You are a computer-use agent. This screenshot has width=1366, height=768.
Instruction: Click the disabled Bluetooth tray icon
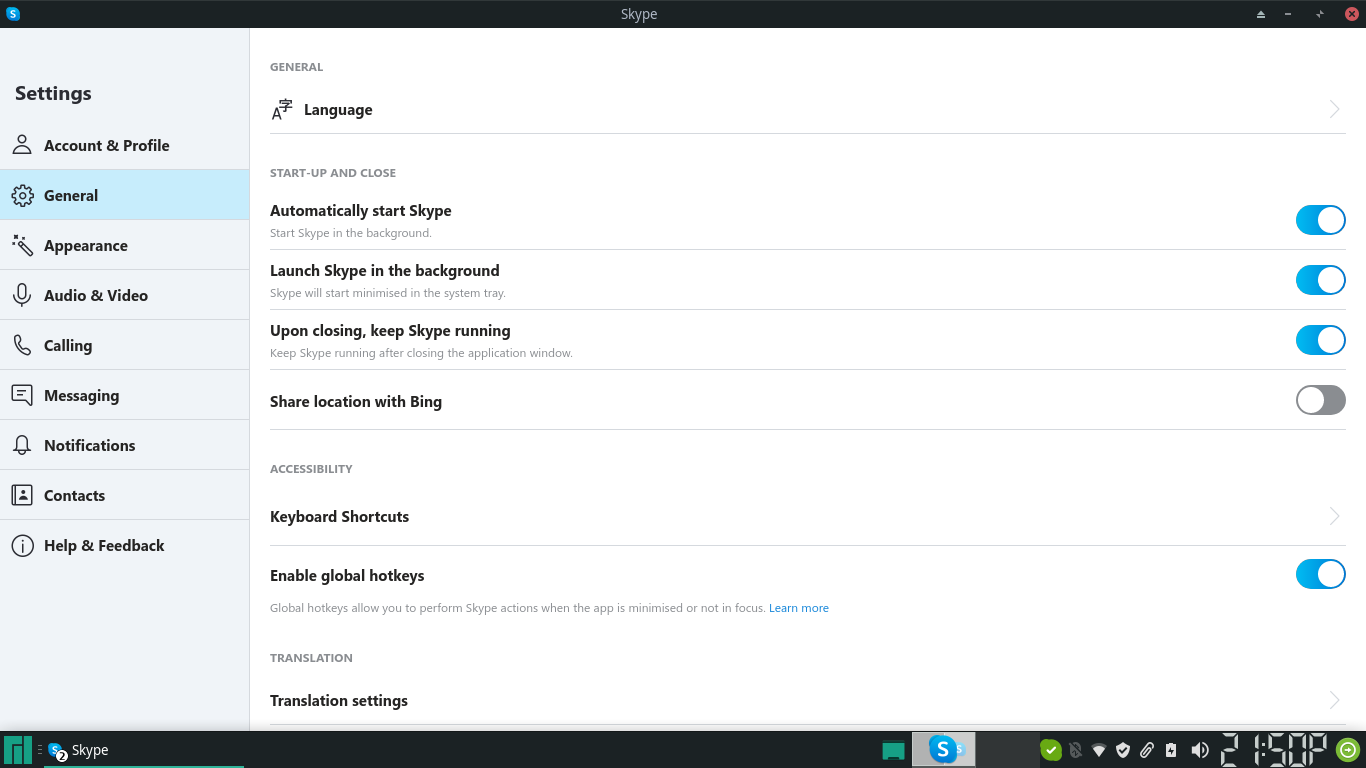click(x=1075, y=750)
